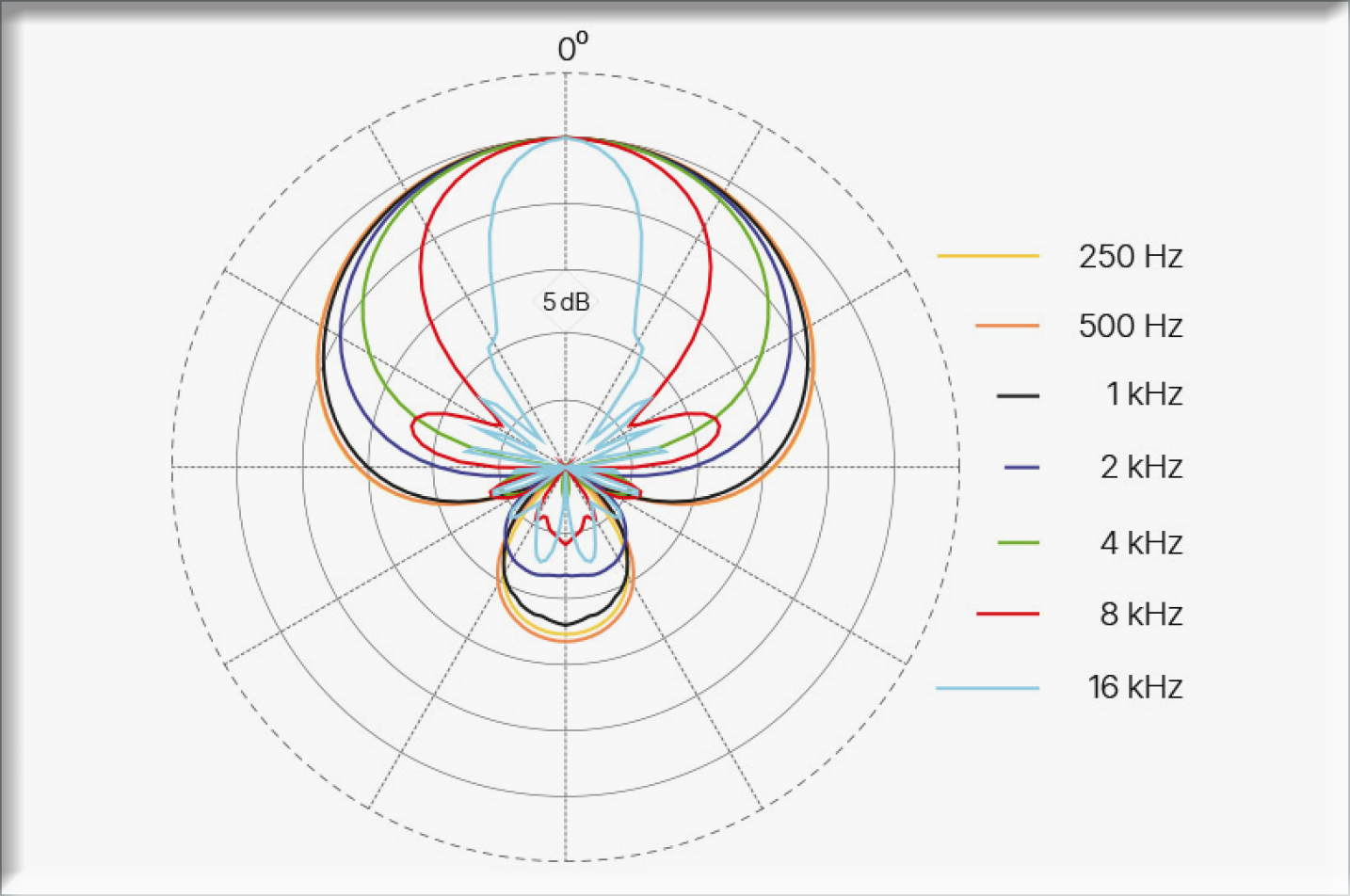Select the "8 kHz" legend label

(x=1141, y=614)
